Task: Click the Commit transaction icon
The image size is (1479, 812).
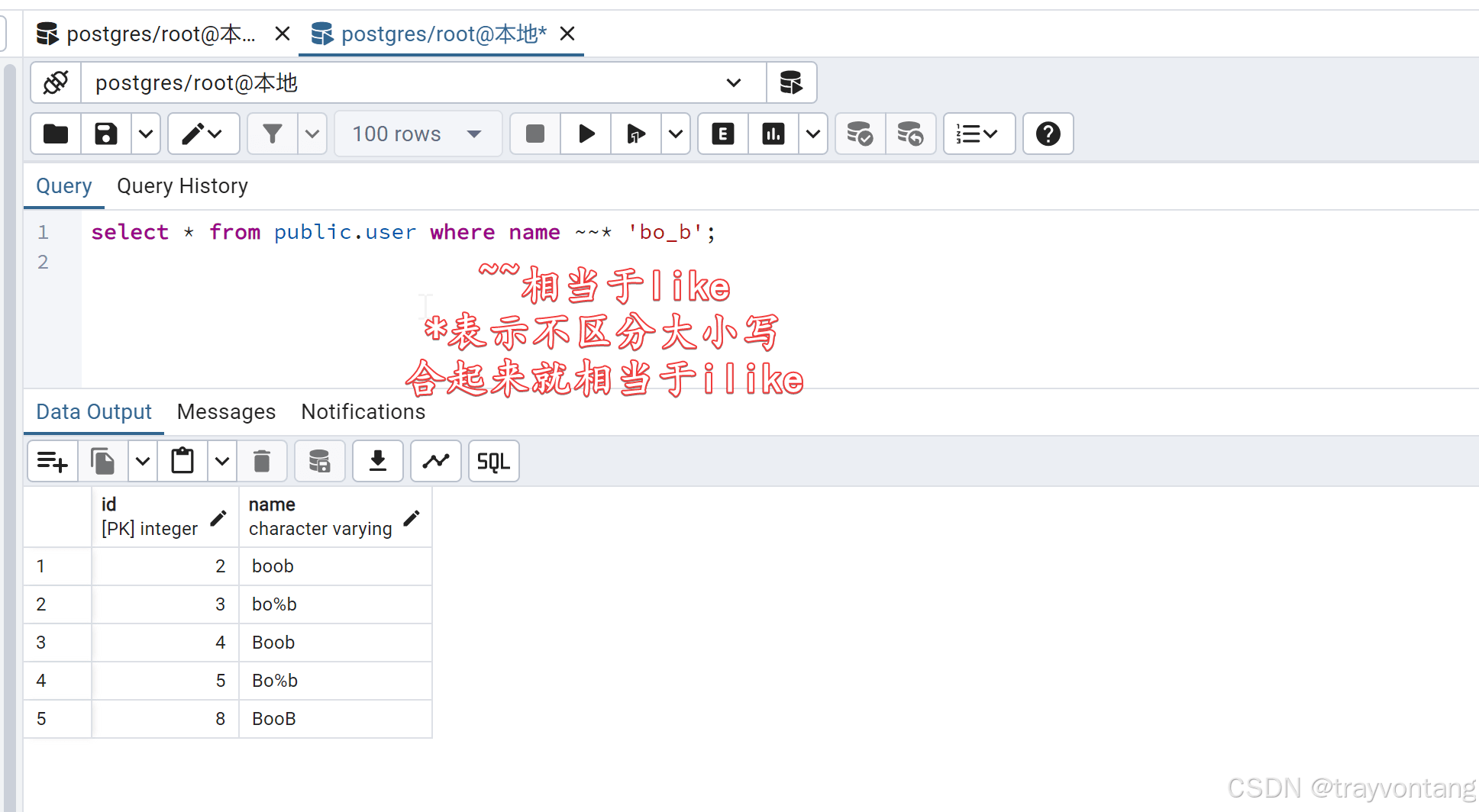Action: click(861, 134)
